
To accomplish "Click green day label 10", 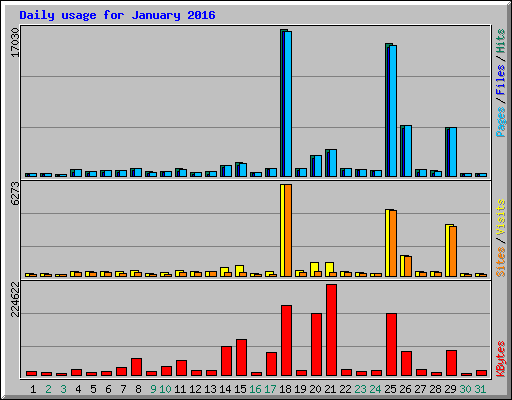I will (x=165, y=389).
